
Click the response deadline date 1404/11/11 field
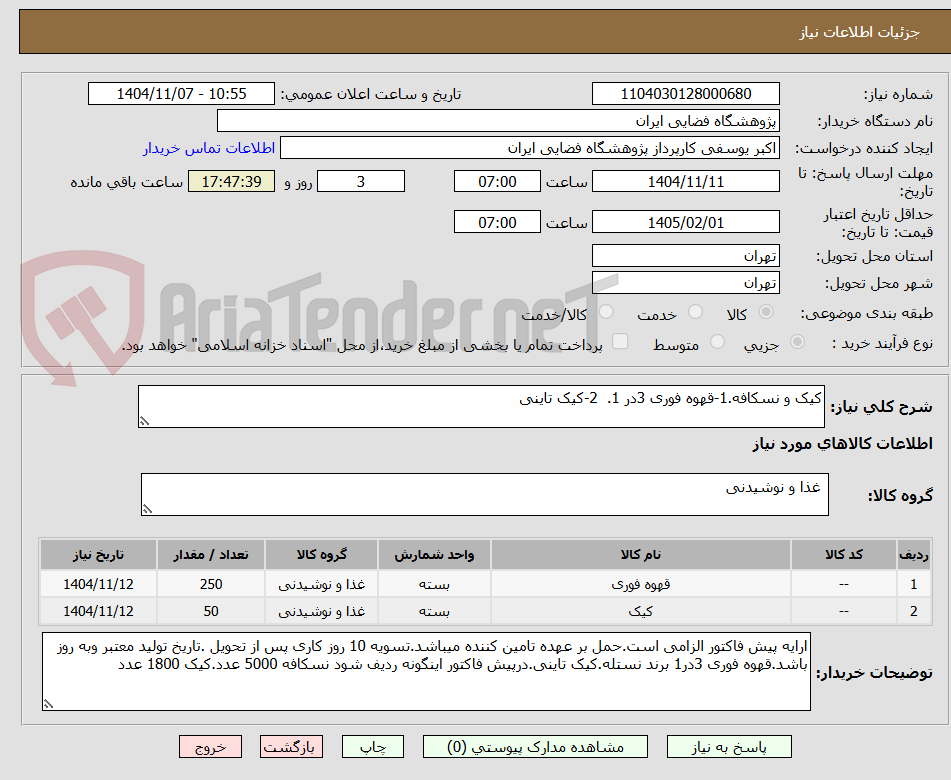point(685,181)
